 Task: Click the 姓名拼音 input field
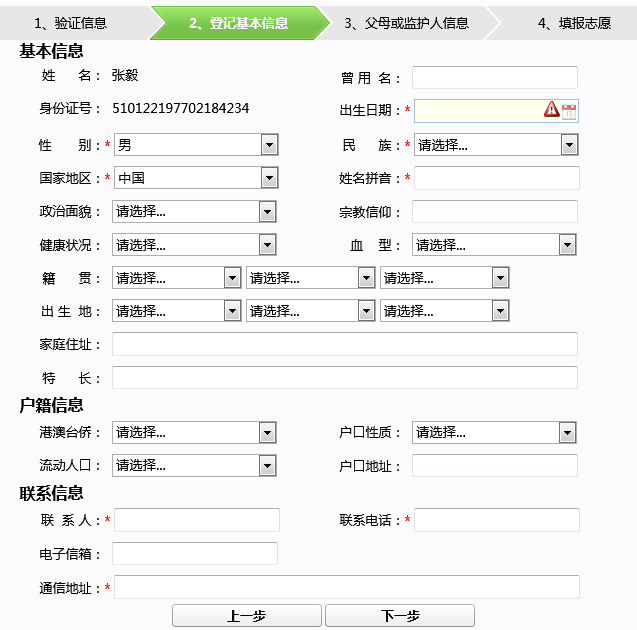click(496, 178)
